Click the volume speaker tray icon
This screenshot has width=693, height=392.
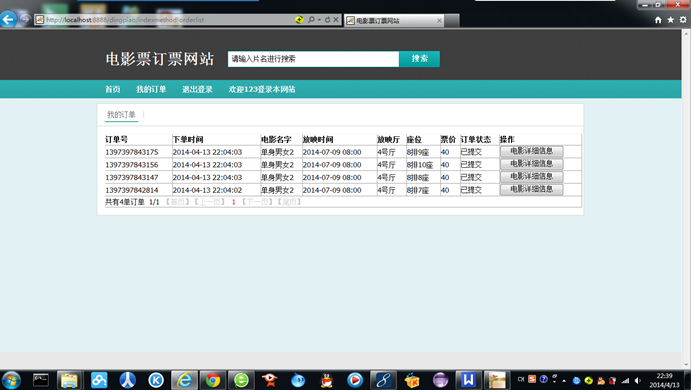tap(637, 381)
